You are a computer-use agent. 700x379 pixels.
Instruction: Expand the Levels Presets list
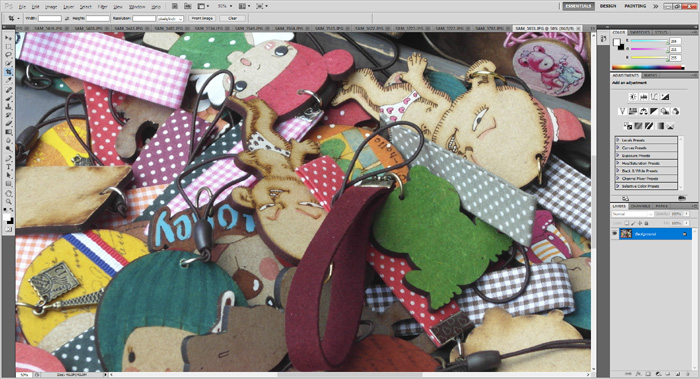pyautogui.click(x=646, y=140)
